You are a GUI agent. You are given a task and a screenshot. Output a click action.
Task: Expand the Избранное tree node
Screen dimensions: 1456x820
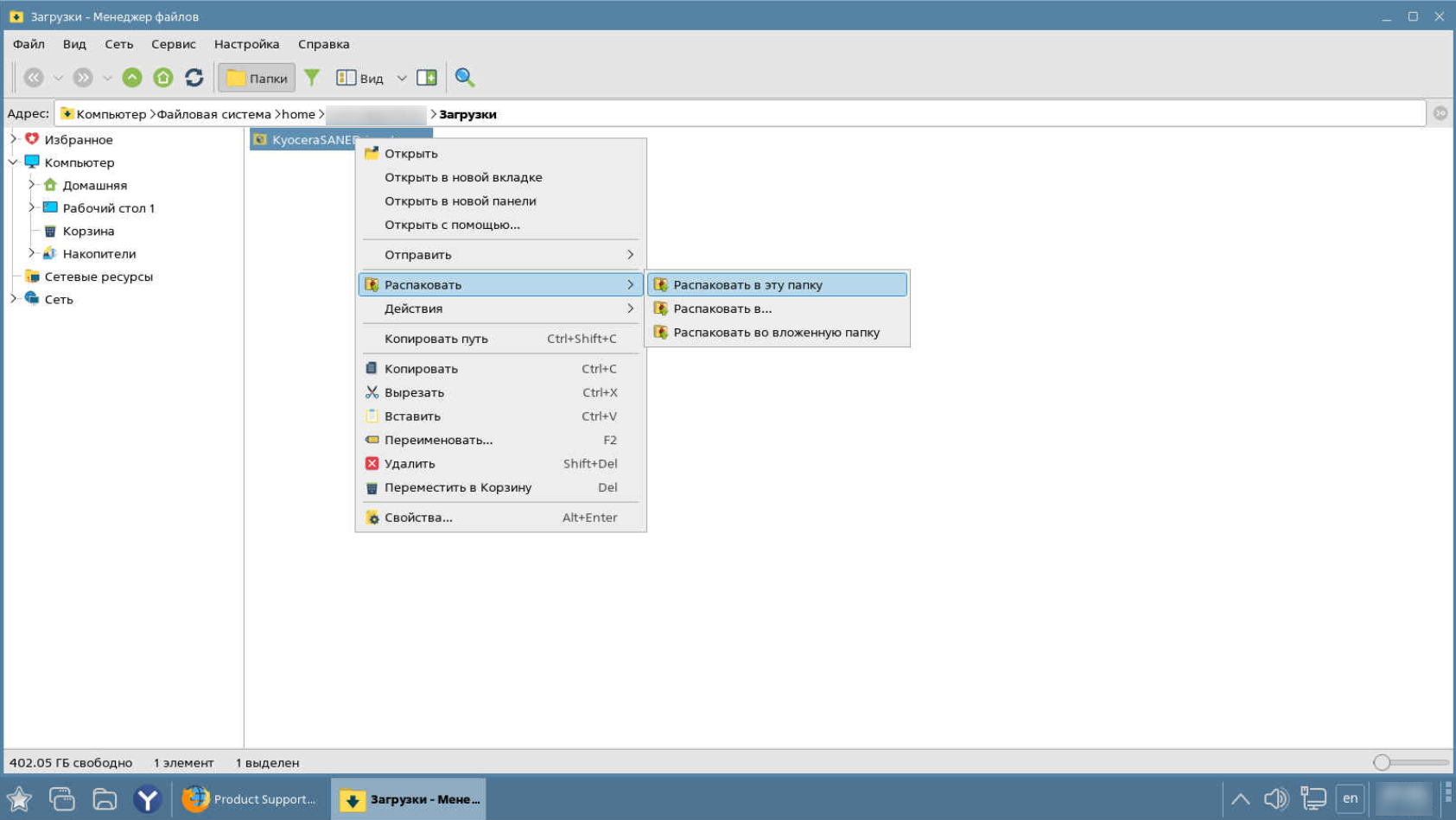point(14,139)
